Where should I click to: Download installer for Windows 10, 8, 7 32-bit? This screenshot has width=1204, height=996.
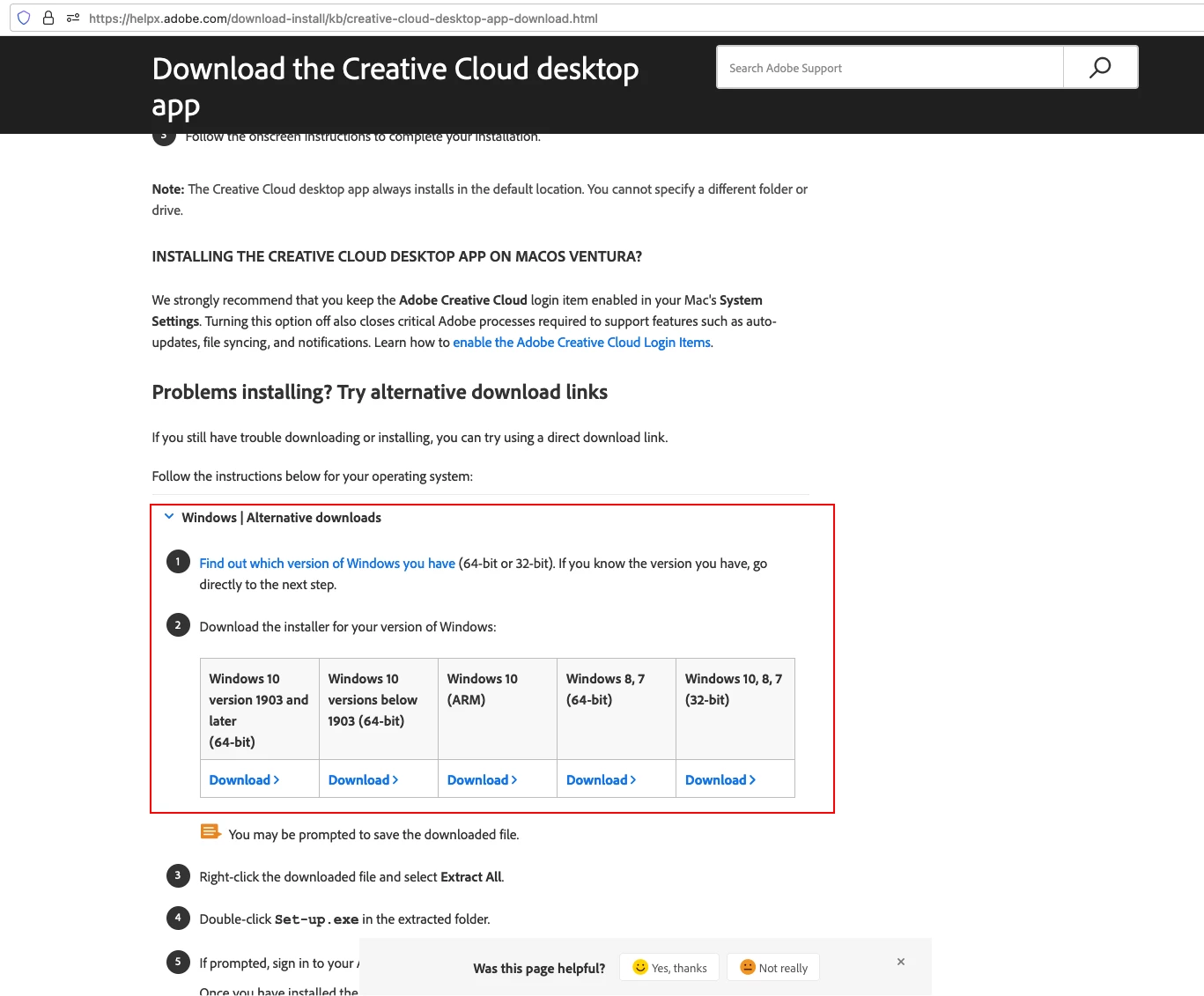(720, 780)
